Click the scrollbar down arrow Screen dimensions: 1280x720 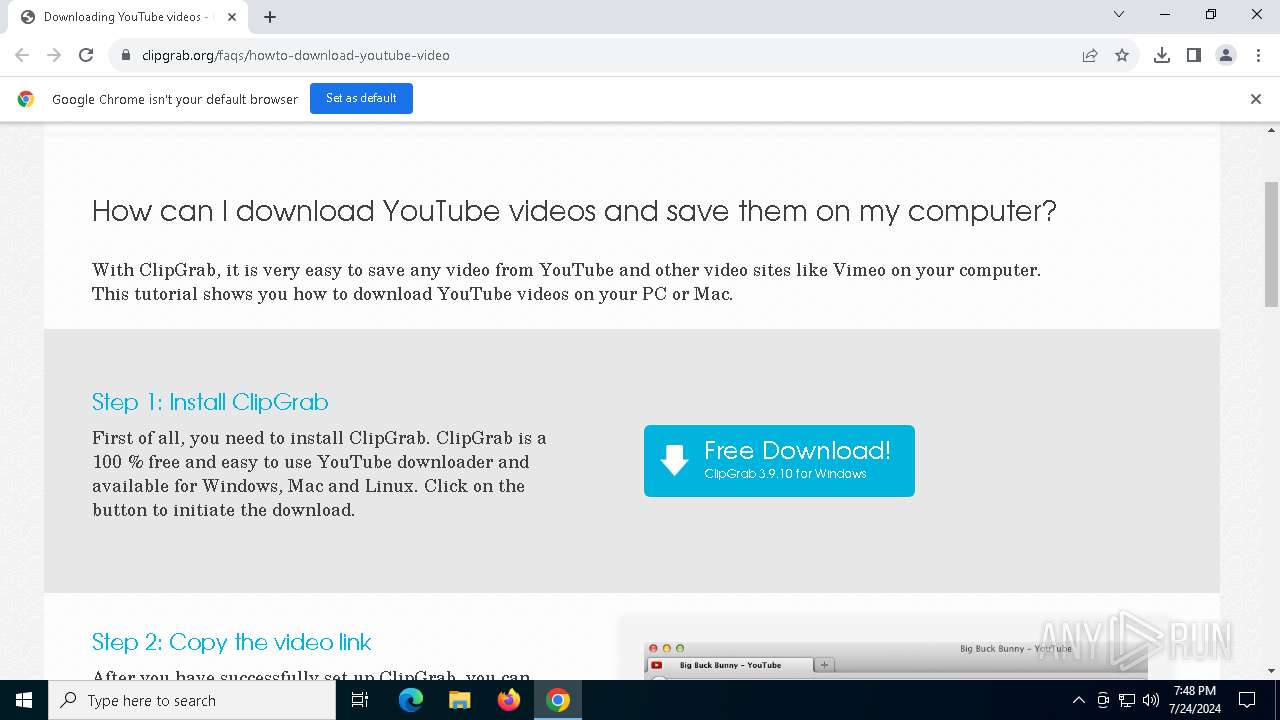coord(1272,671)
